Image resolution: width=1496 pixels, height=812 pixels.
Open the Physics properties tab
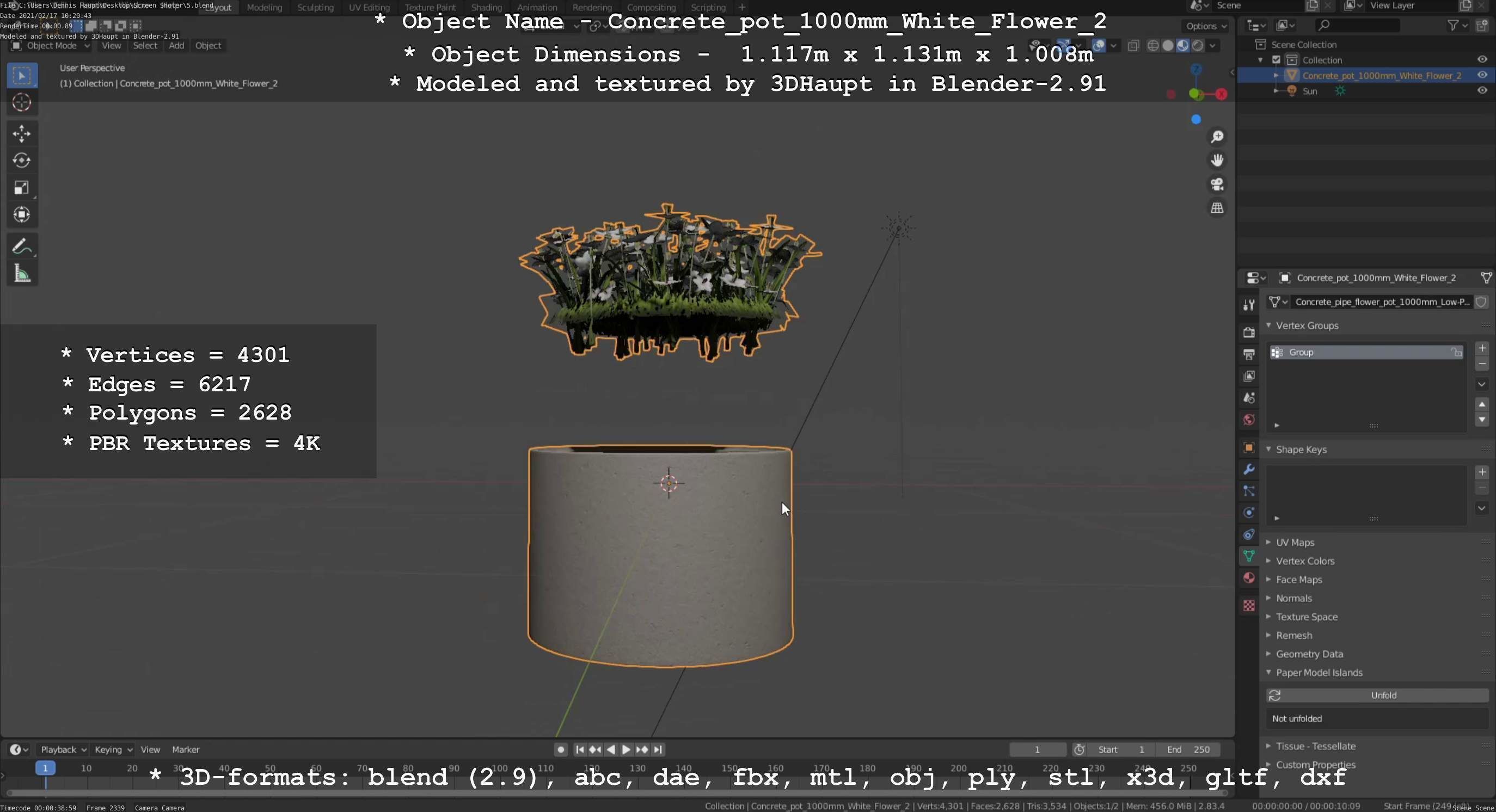tap(1249, 513)
